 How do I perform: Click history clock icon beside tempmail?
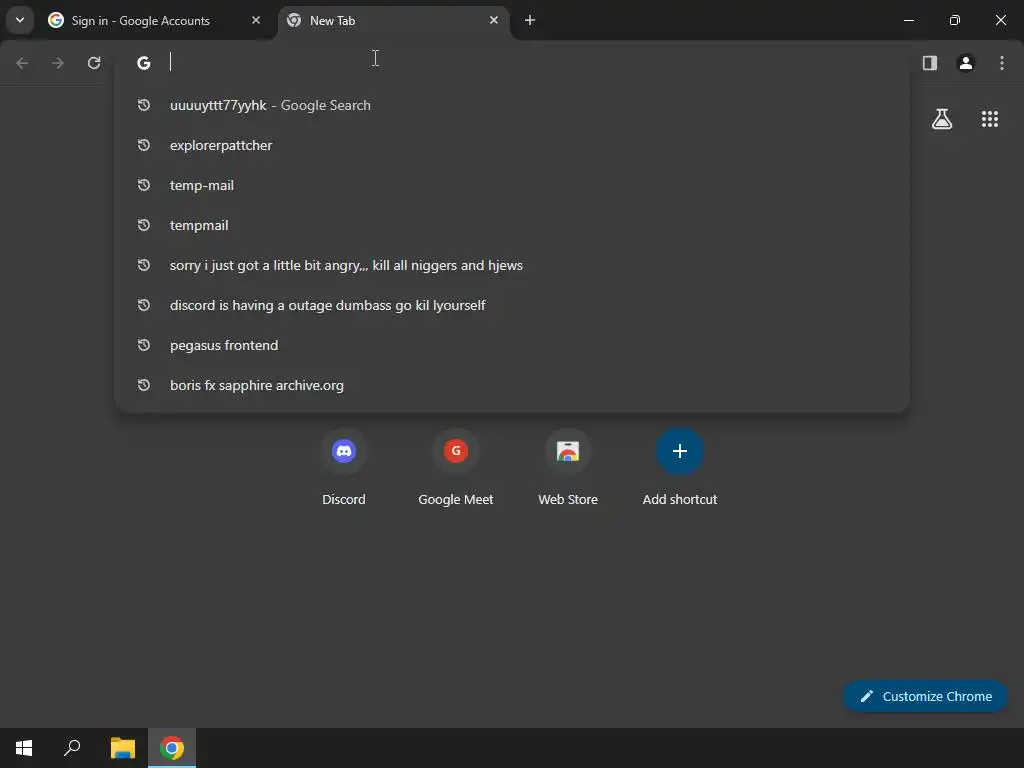[x=144, y=225]
